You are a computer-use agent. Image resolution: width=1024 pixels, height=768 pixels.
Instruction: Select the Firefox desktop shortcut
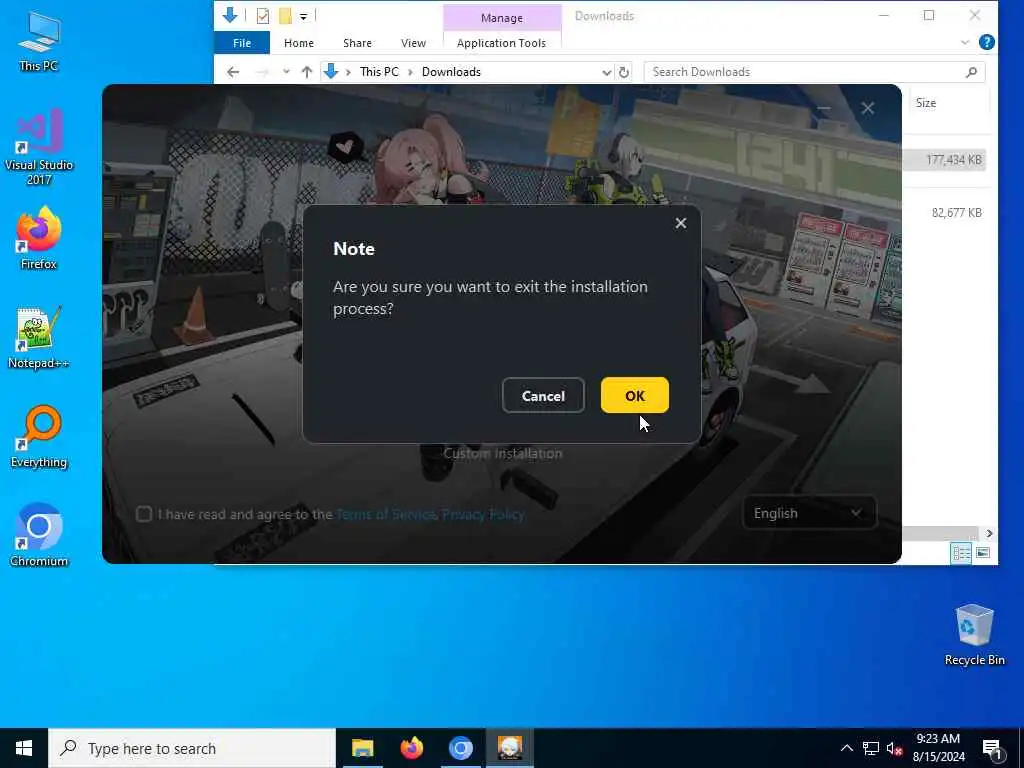coord(39,238)
